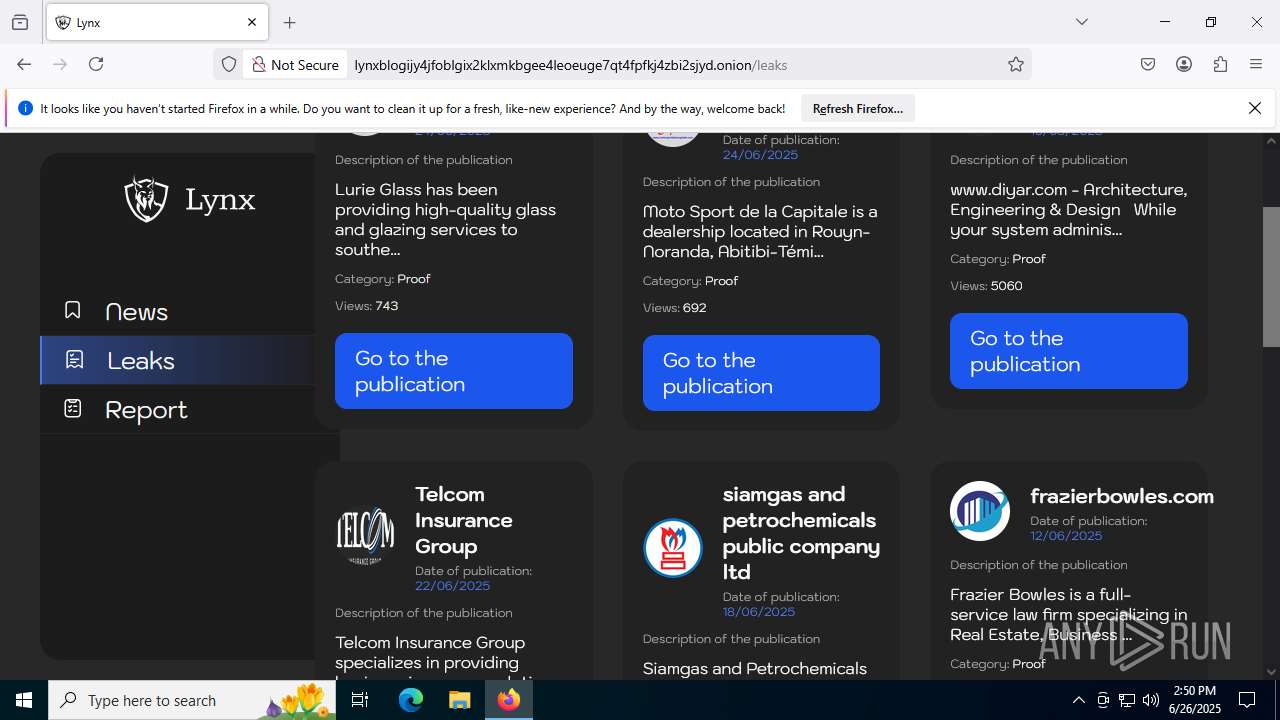Open the Extensions panel
Screen dimensions: 1280x720
pos(1220,64)
